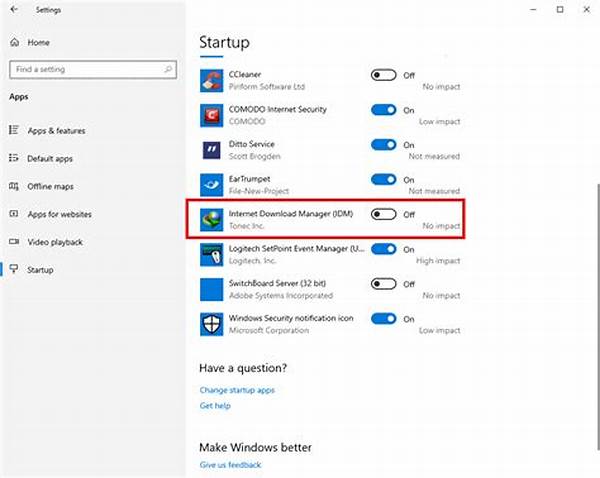Click the SwitchBoard Server blue icon

coord(212,289)
